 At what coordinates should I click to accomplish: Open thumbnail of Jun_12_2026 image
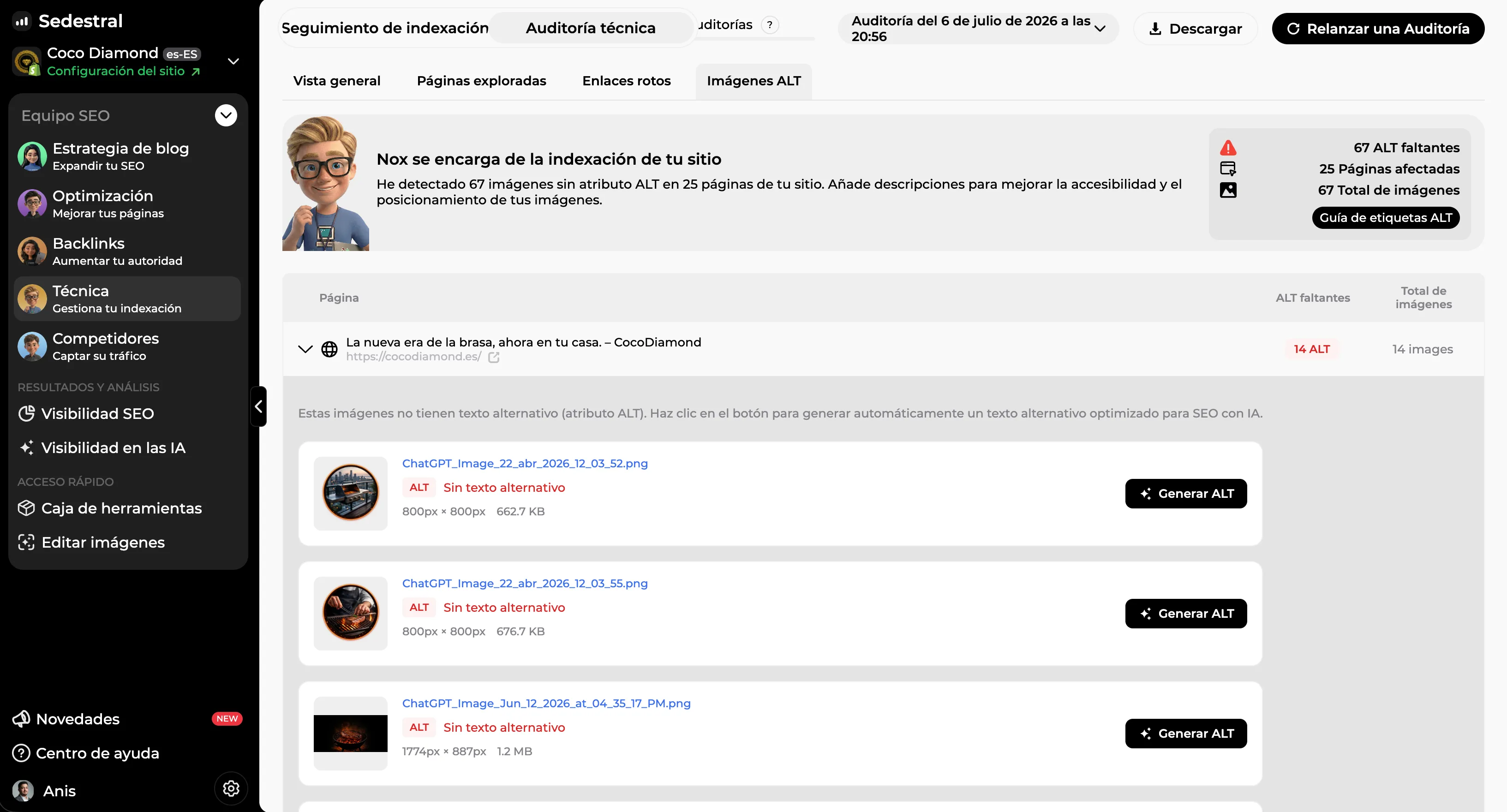(x=350, y=733)
